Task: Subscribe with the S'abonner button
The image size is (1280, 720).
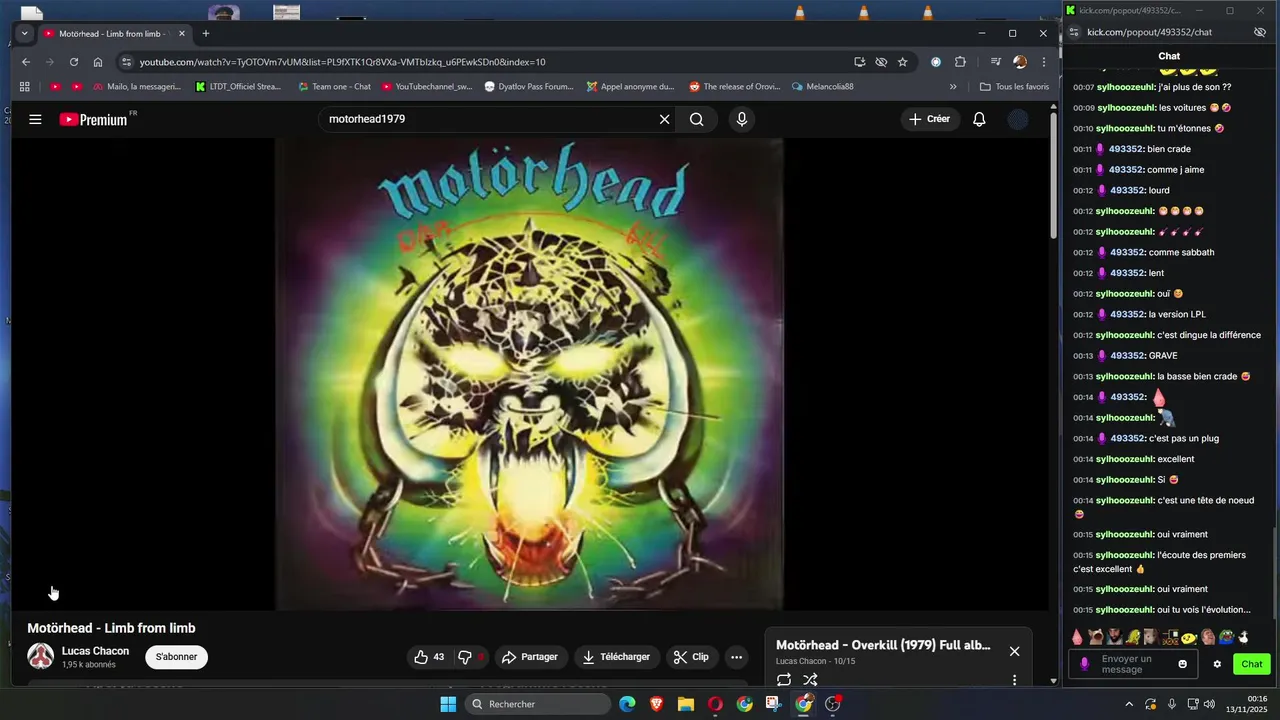Action: [x=176, y=657]
